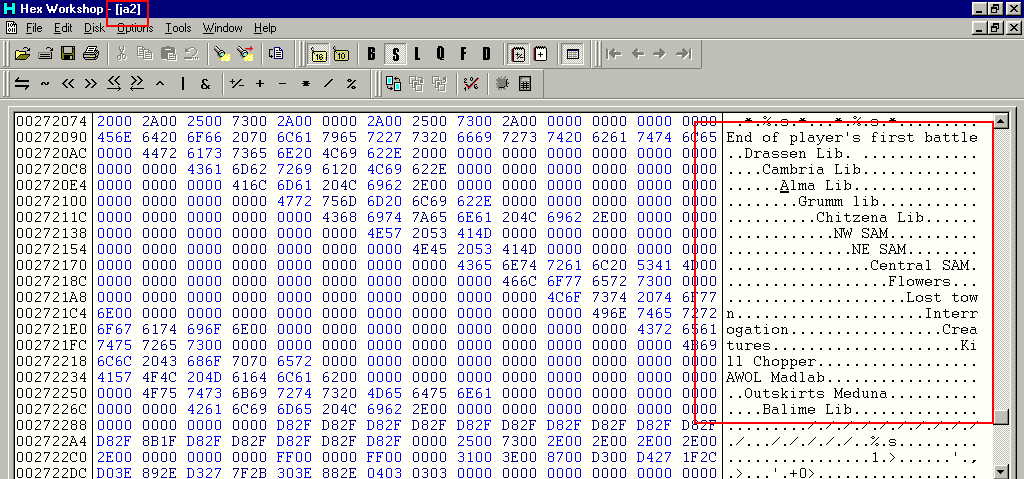Image resolution: width=1024 pixels, height=479 pixels.
Task: Toggle unsigned display plus notepad button
Action: [x=541, y=54]
